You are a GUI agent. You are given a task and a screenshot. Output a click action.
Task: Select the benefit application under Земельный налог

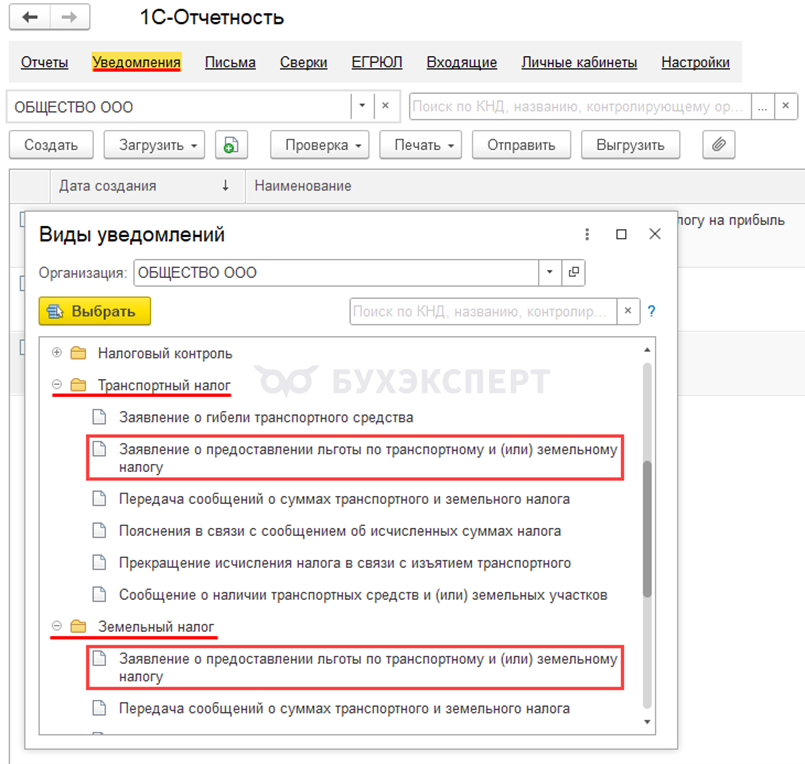click(355, 667)
